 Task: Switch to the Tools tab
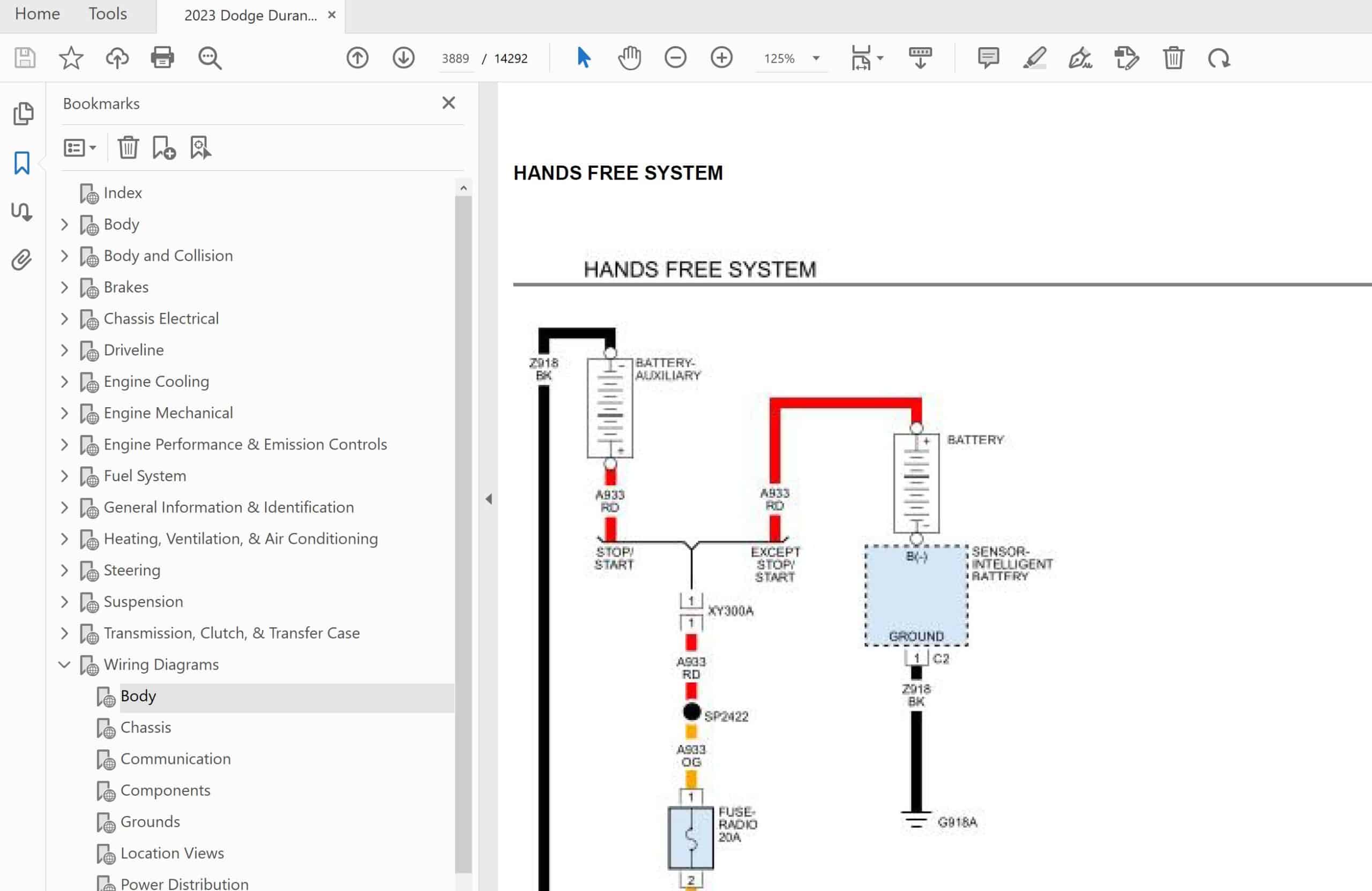tap(108, 14)
